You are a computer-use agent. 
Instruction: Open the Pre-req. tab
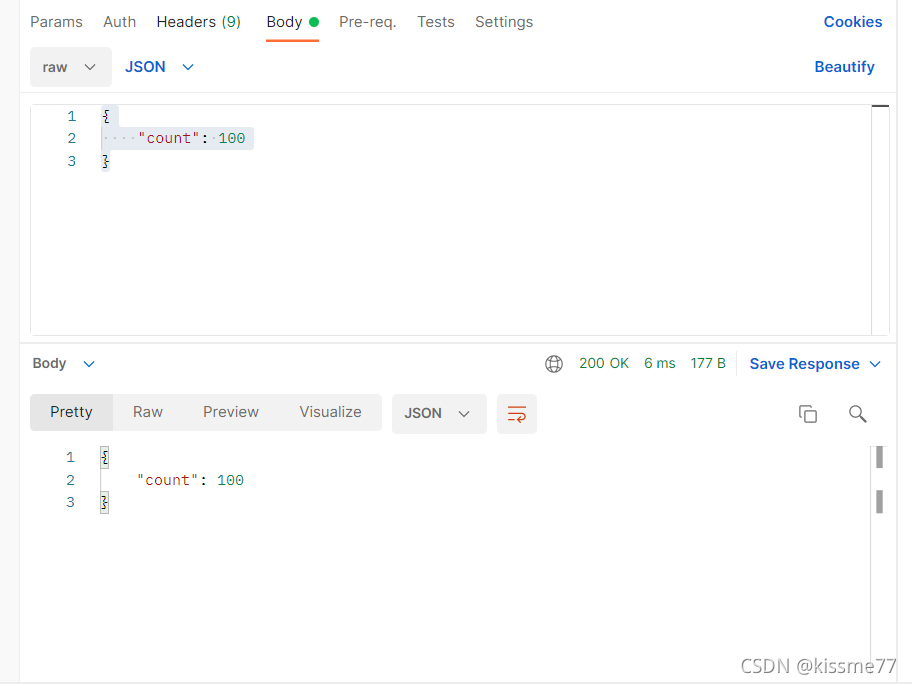pos(367,22)
